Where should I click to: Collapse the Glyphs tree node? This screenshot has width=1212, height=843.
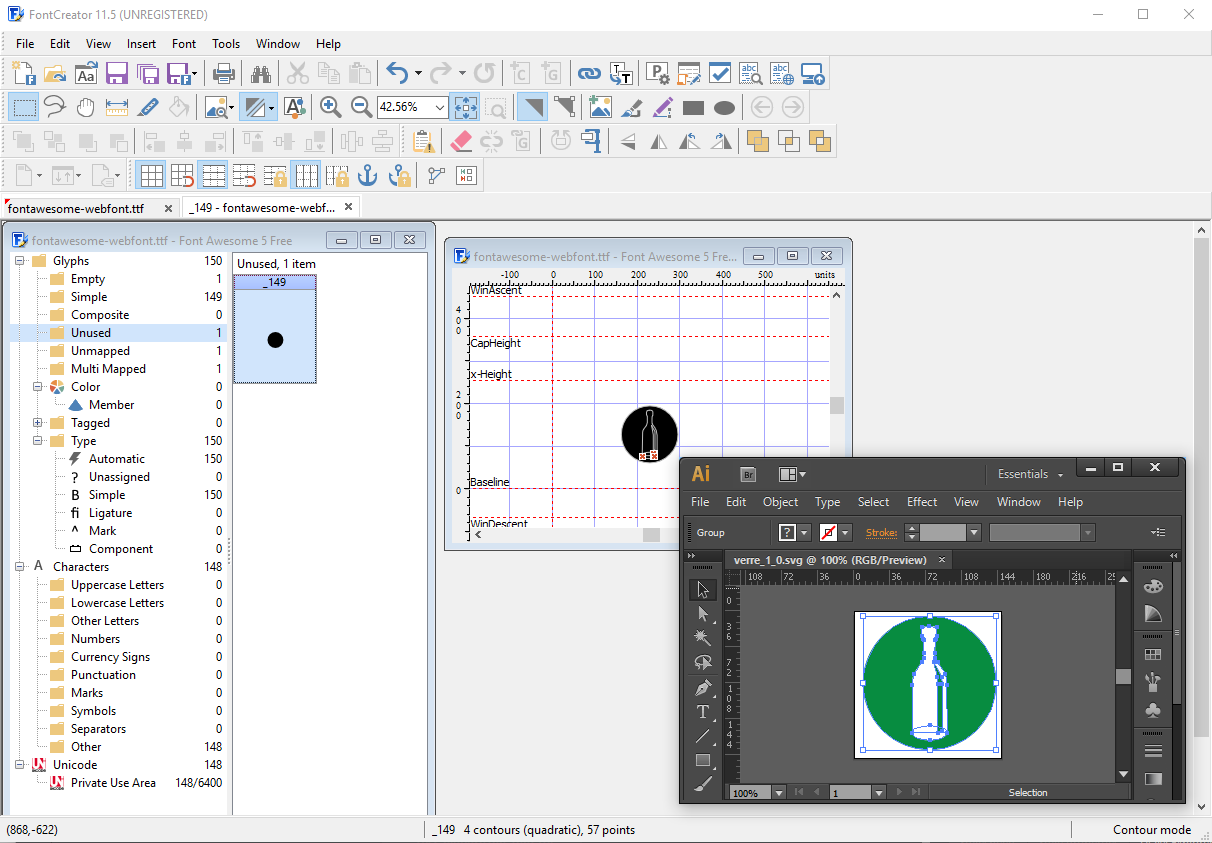pos(20,261)
